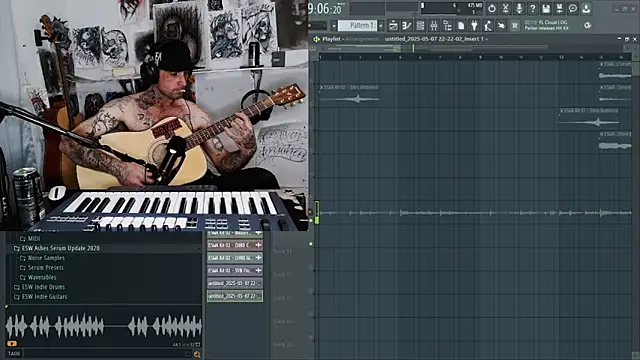Screen dimensions: 640x360
Task: Add new pattern with plus beside Pattern 1
Action: 381,25
